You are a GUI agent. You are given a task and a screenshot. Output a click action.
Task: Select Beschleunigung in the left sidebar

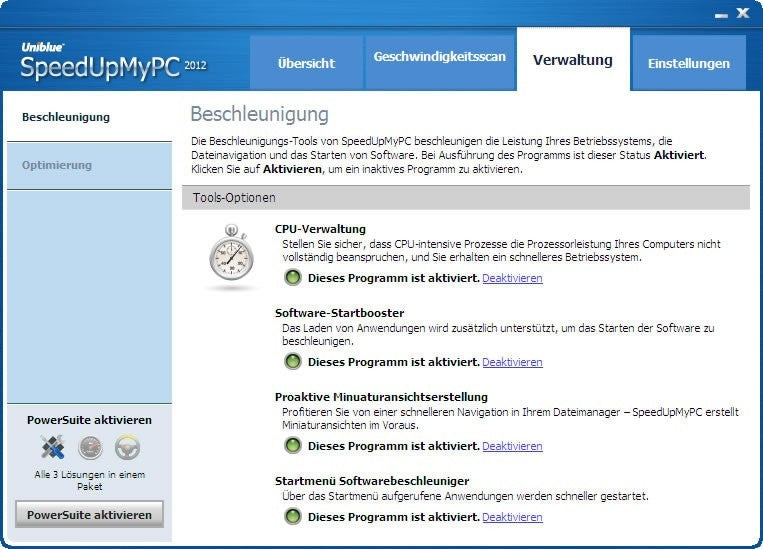(x=90, y=117)
